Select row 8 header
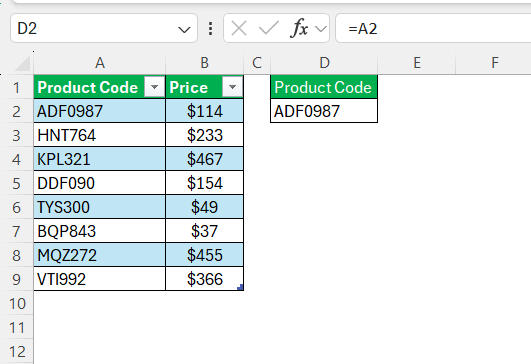531x364 pixels. click(x=17, y=256)
